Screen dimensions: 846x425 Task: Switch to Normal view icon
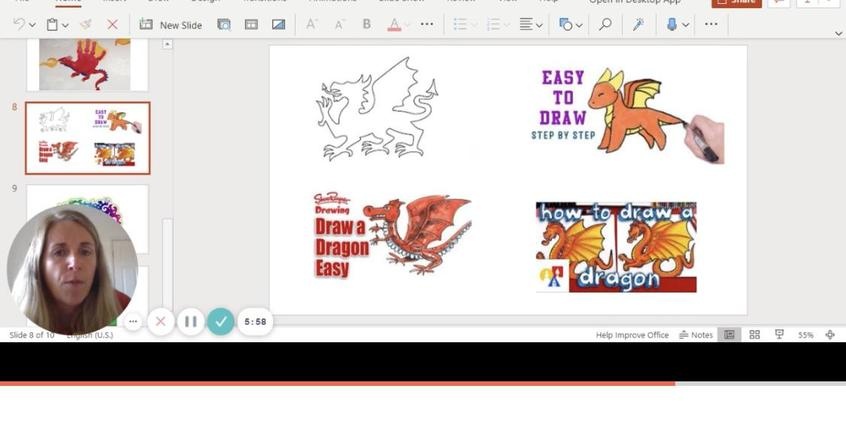click(729, 335)
